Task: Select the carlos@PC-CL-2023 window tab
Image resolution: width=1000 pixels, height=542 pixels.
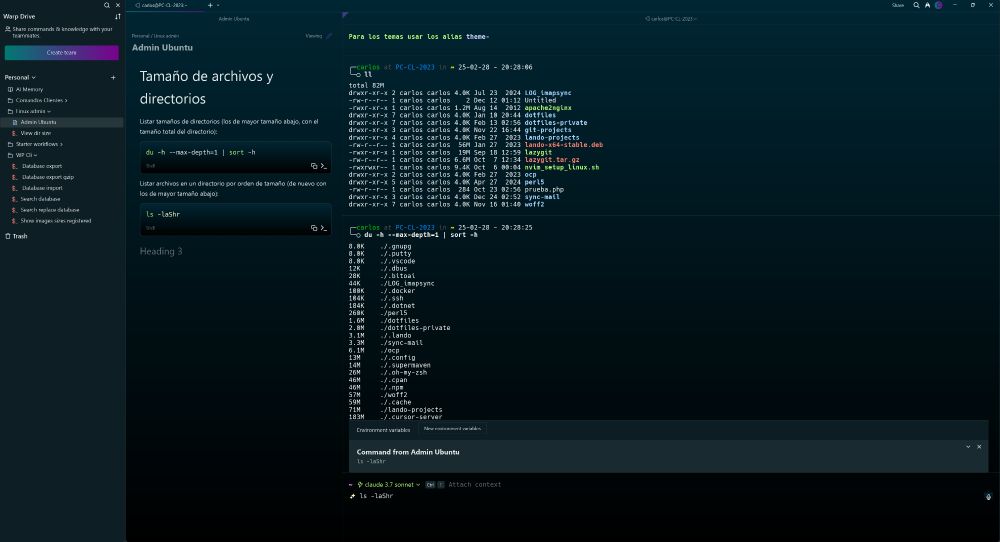Action: coord(165,5)
